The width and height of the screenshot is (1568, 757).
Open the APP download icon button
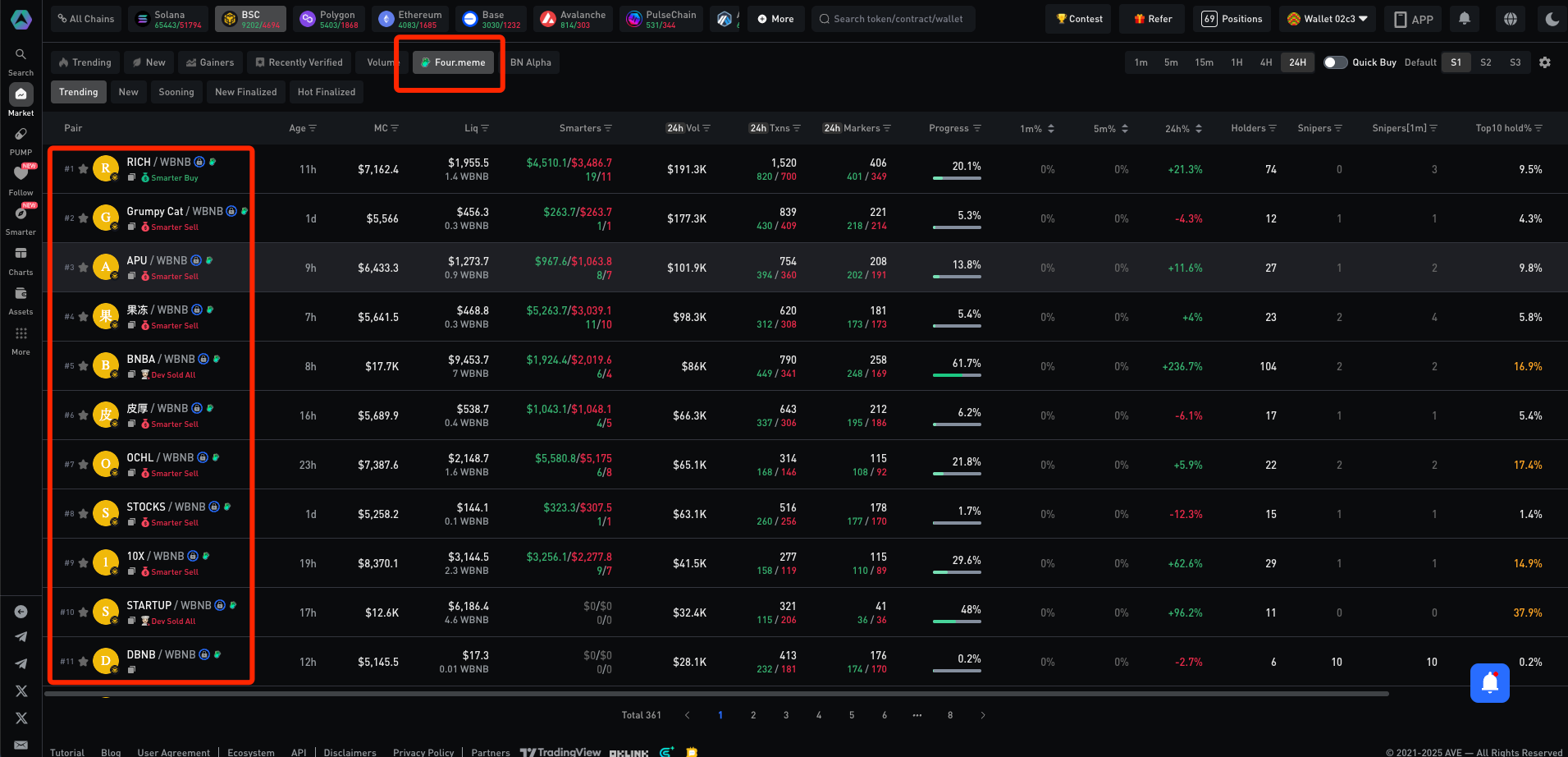click(1414, 19)
